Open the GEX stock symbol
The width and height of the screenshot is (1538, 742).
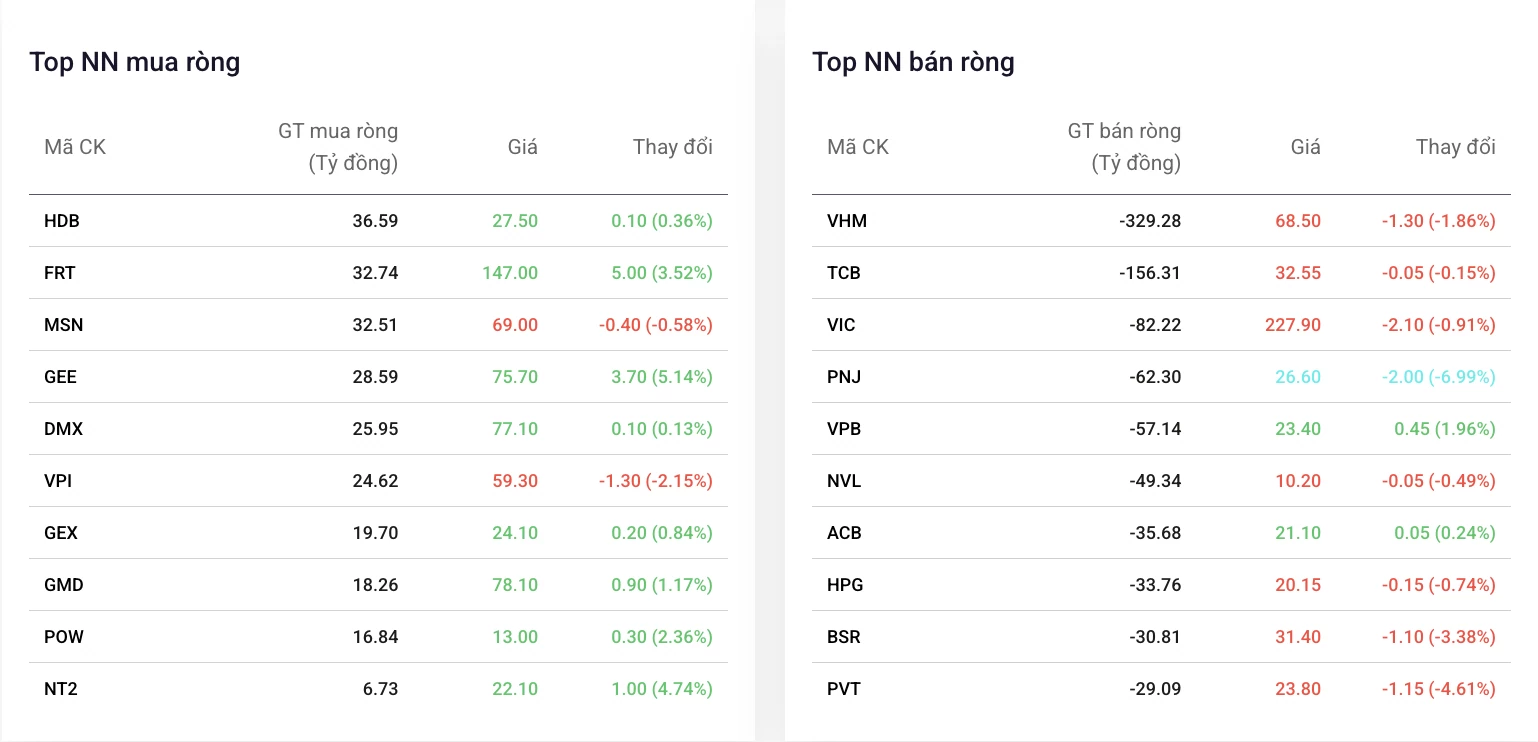(x=61, y=533)
